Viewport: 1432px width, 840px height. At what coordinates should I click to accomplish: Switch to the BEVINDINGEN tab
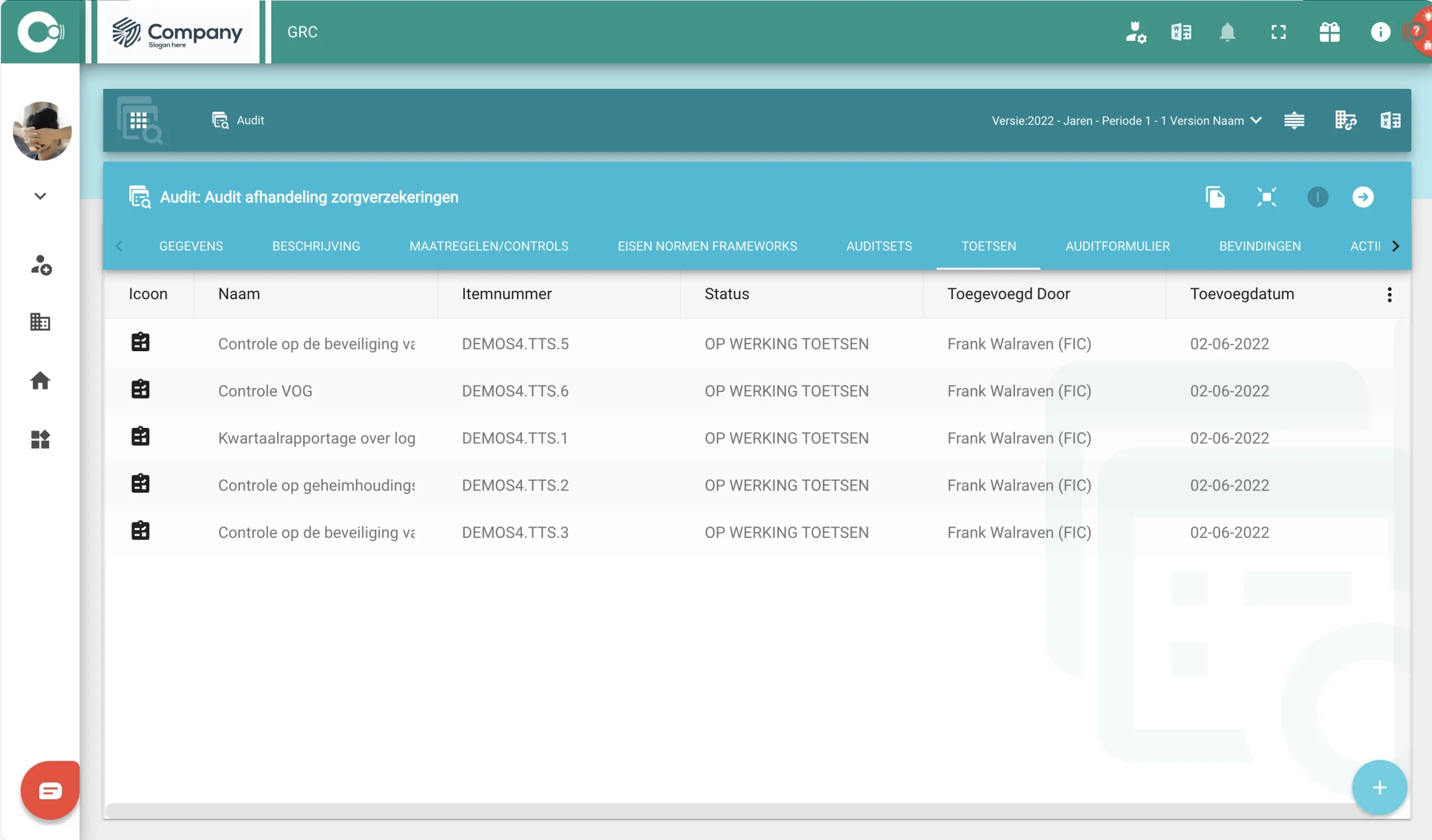click(1259, 246)
